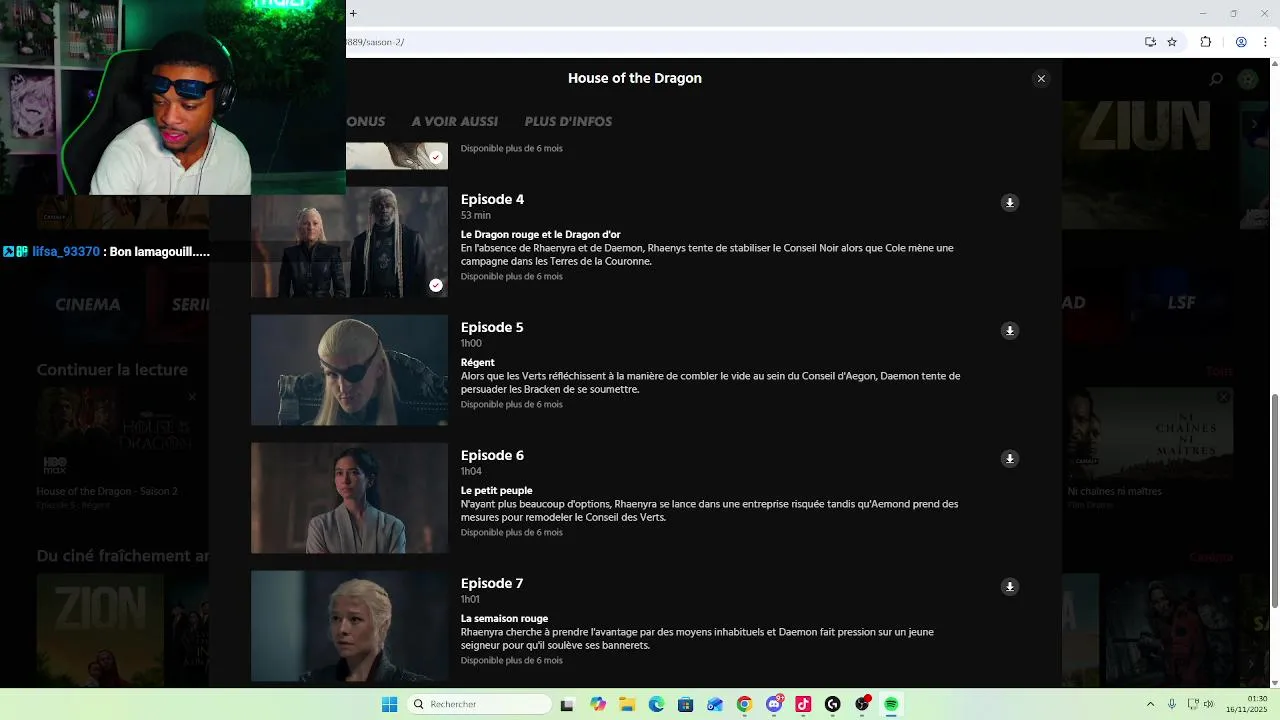Viewport: 1280px width, 720px height.
Task: Open 'Continuer la lecture' section heading
Action: (x=112, y=369)
